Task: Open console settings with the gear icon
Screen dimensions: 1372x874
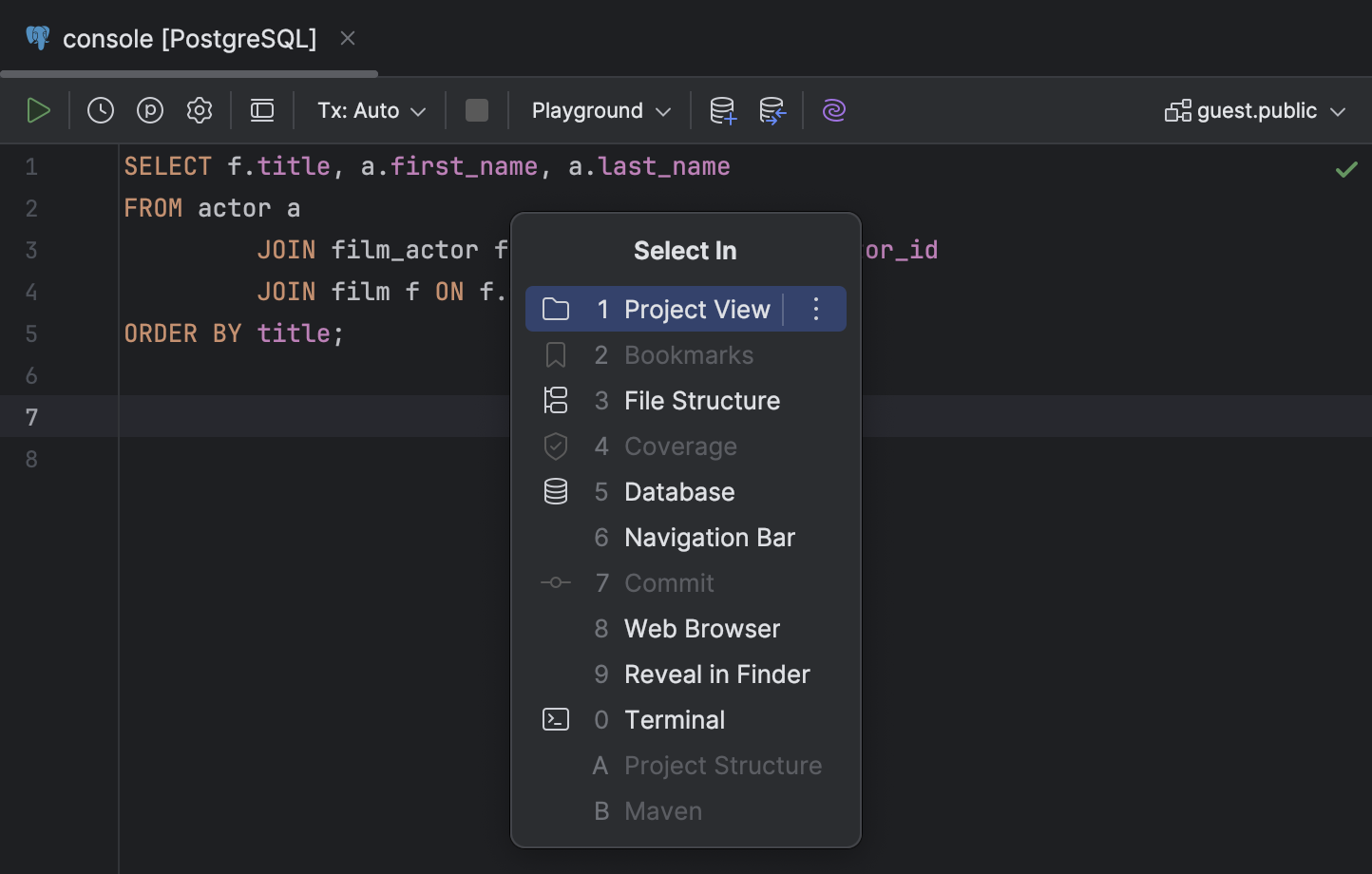Action: coord(200,109)
